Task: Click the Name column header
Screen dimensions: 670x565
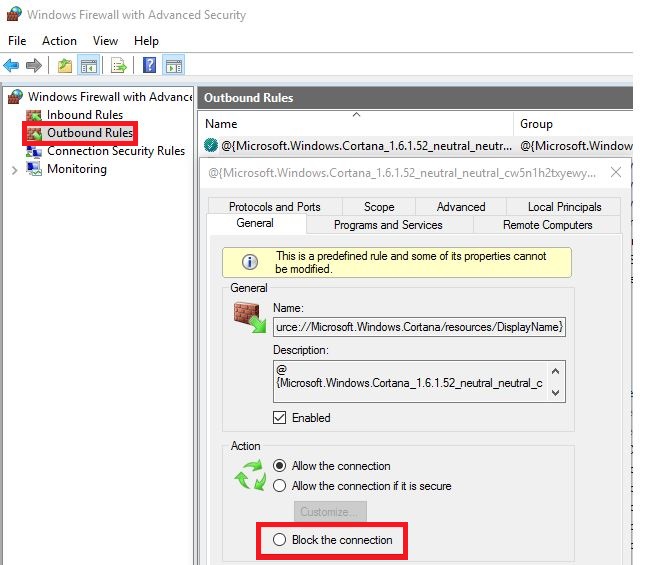Action: pos(356,124)
